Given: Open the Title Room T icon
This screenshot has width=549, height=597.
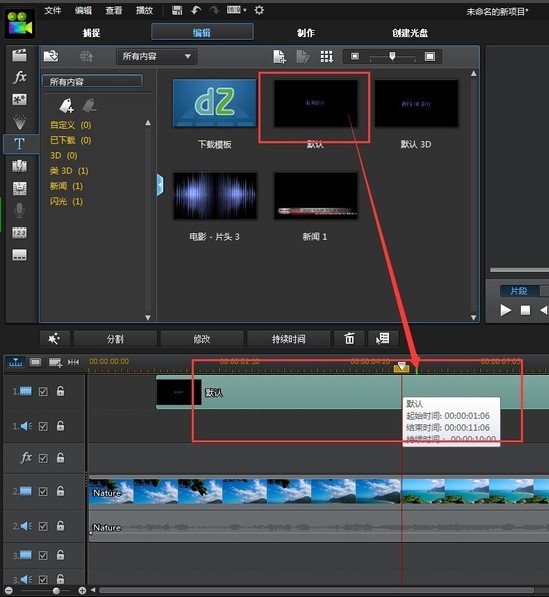Looking at the screenshot, I should coord(19,144).
